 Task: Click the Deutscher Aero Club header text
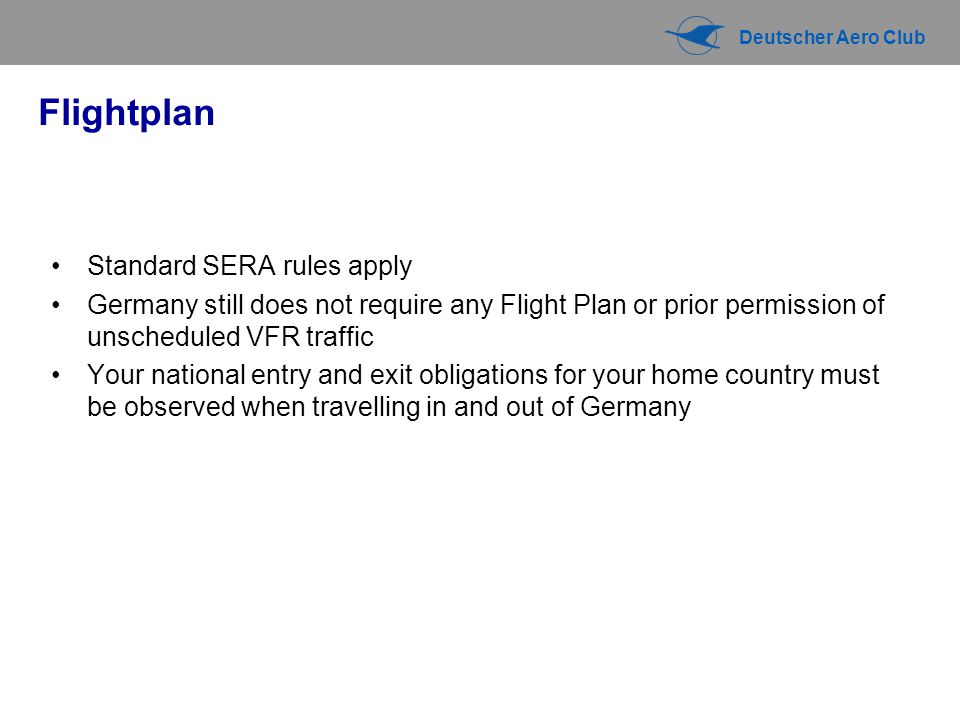(832, 37)
